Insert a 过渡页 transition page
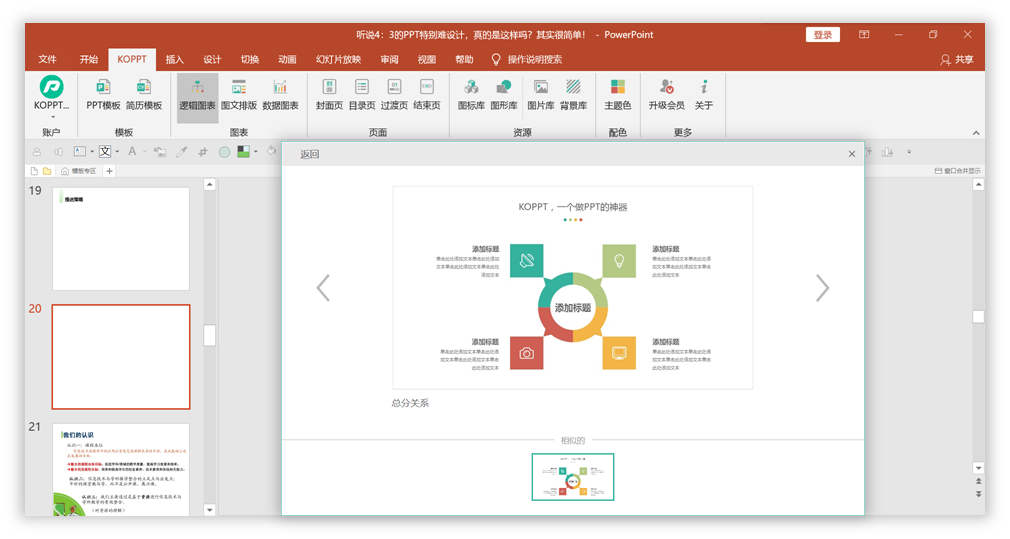 pyautogui.click(x=394, y=94)
